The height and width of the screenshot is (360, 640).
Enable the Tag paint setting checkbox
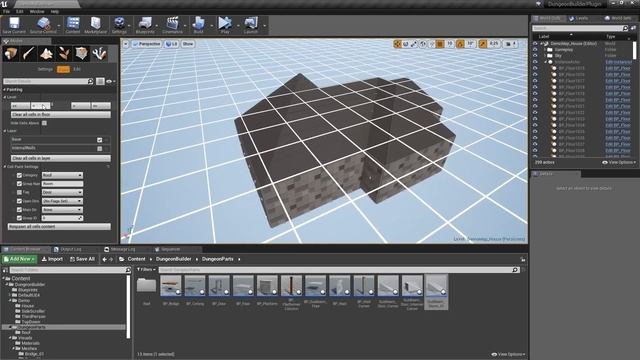19,192
